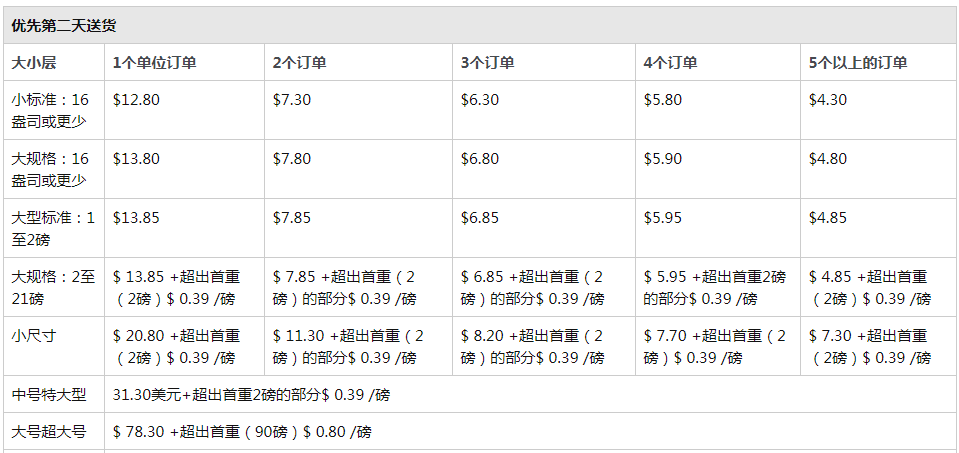Select the $7.30 cell in 2个订单 column
The height and width of the screenshot is (453, 959).
tap(292, 100)
